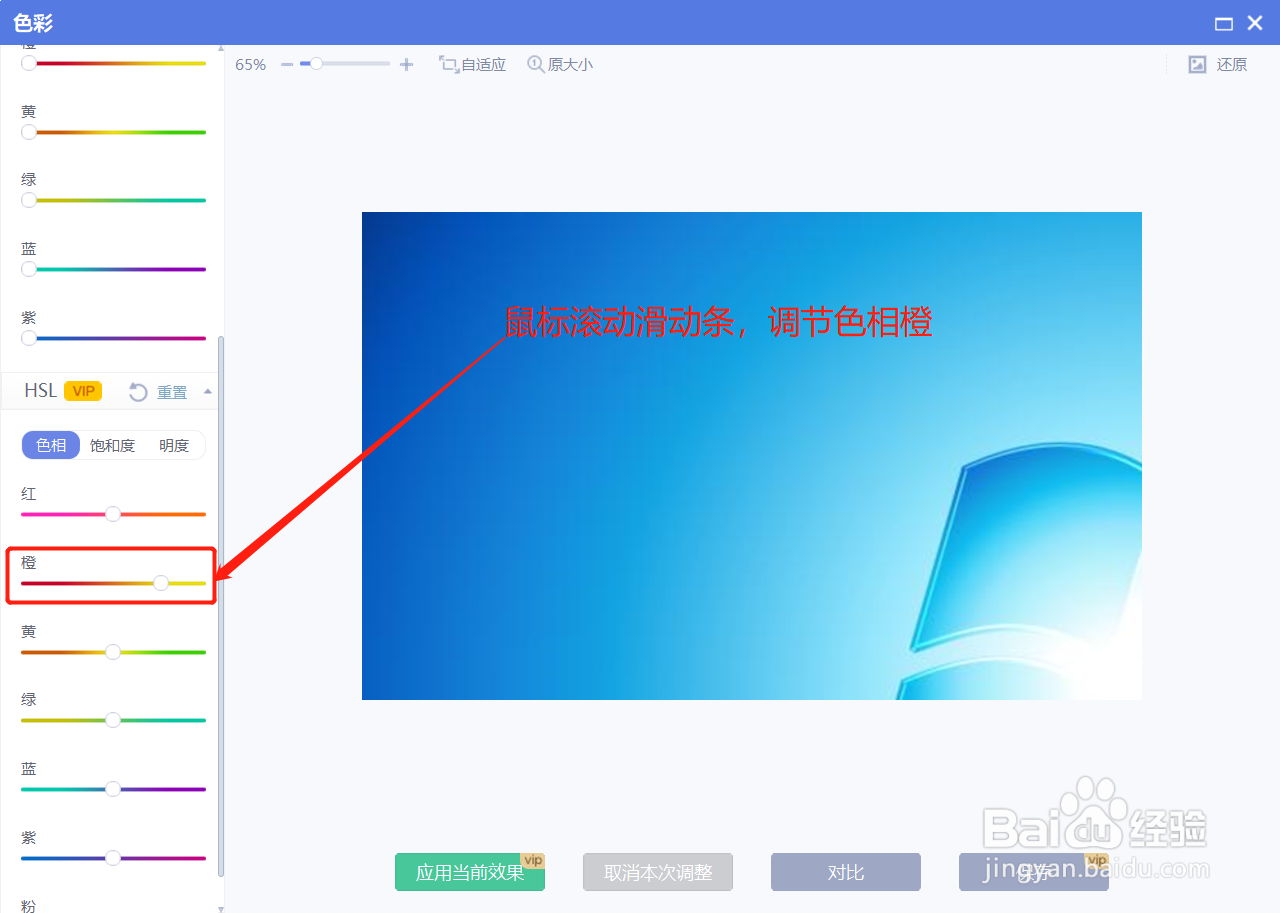
Task: Click the zoom out minus icon
Action: (287, 65)
